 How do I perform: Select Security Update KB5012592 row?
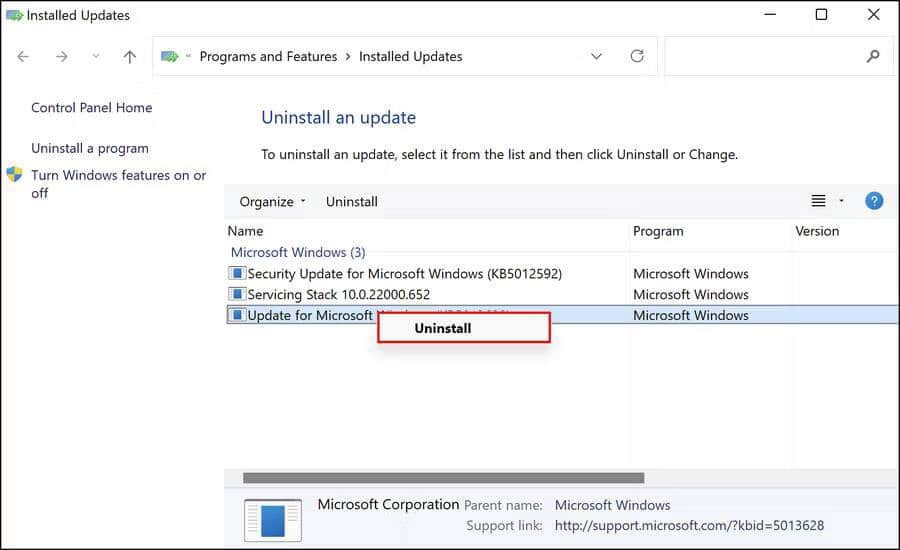[x=562, y=273]
